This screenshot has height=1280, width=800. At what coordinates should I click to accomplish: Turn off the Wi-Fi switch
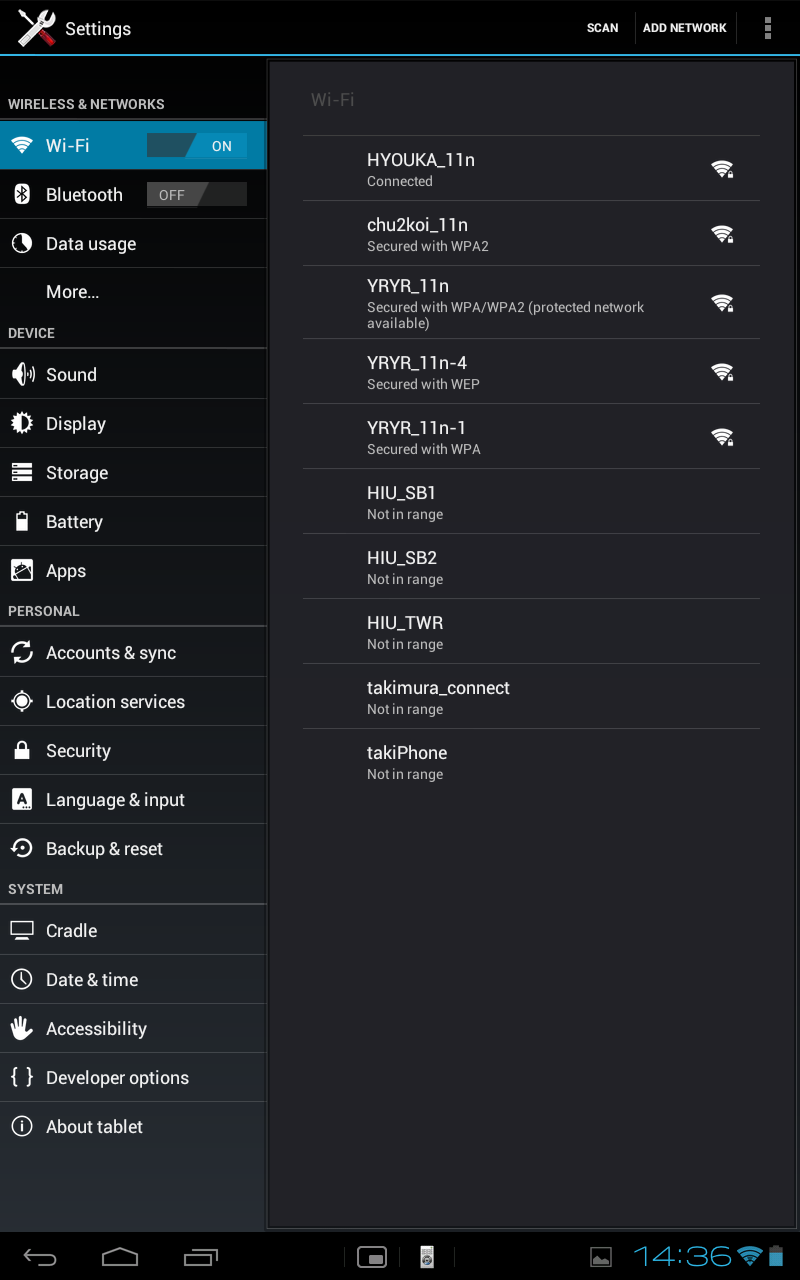[x=196, y=145]
